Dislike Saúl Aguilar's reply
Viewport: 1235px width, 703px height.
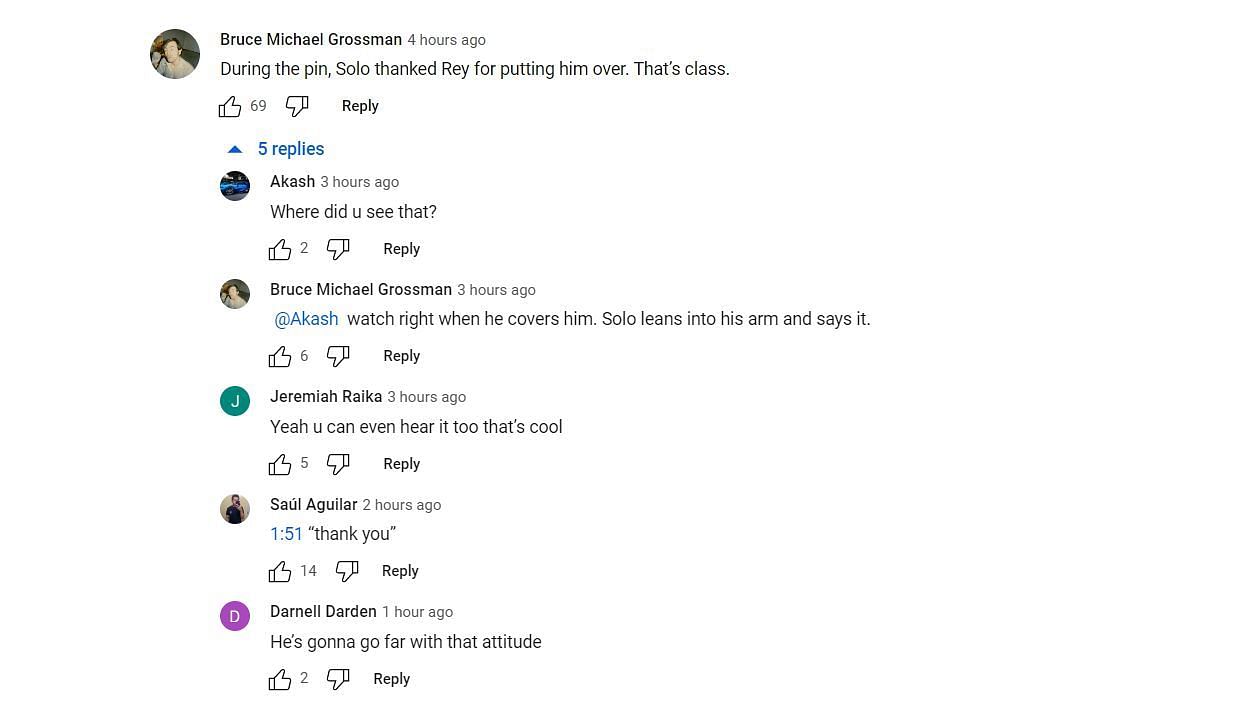point(347,571)
